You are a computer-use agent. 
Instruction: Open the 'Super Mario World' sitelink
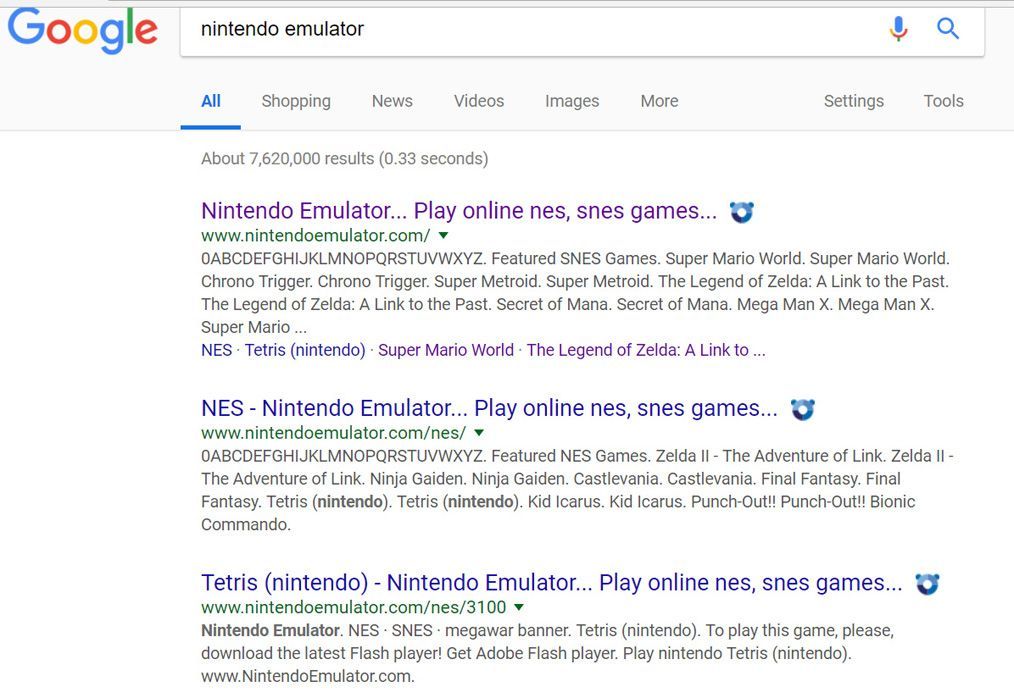pyautogui.click(x=446, y=350)
